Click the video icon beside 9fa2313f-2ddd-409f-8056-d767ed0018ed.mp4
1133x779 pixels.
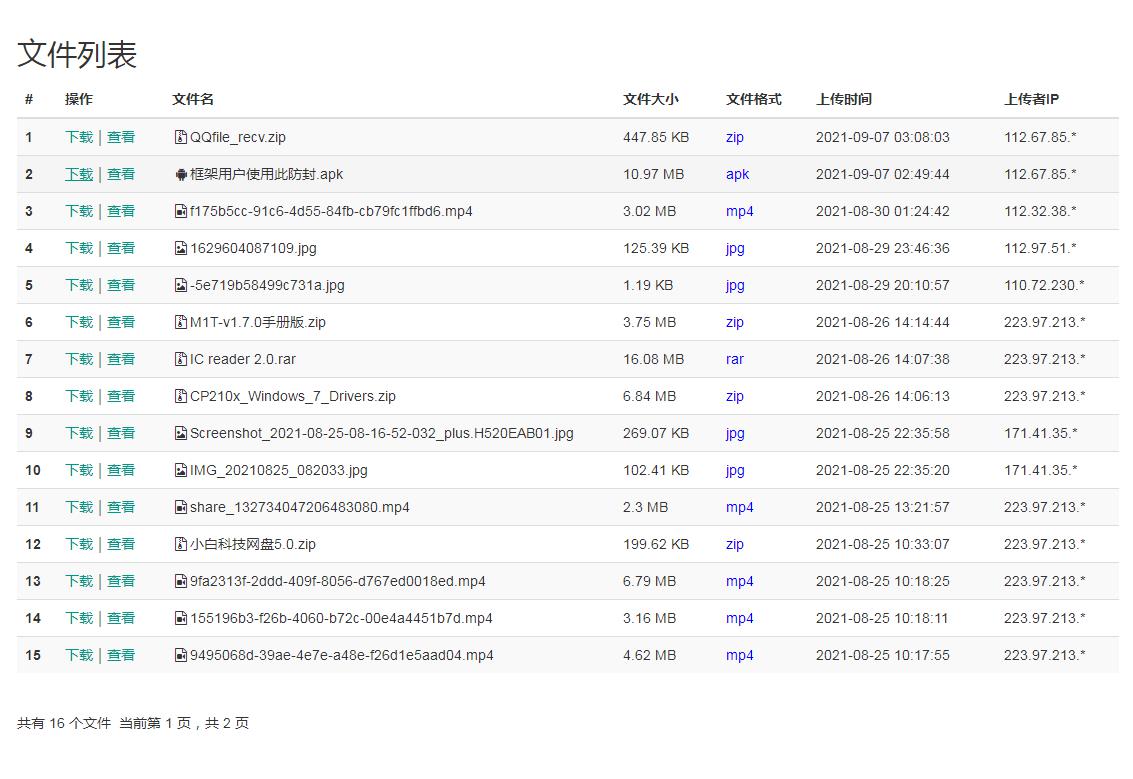(181, 581)
